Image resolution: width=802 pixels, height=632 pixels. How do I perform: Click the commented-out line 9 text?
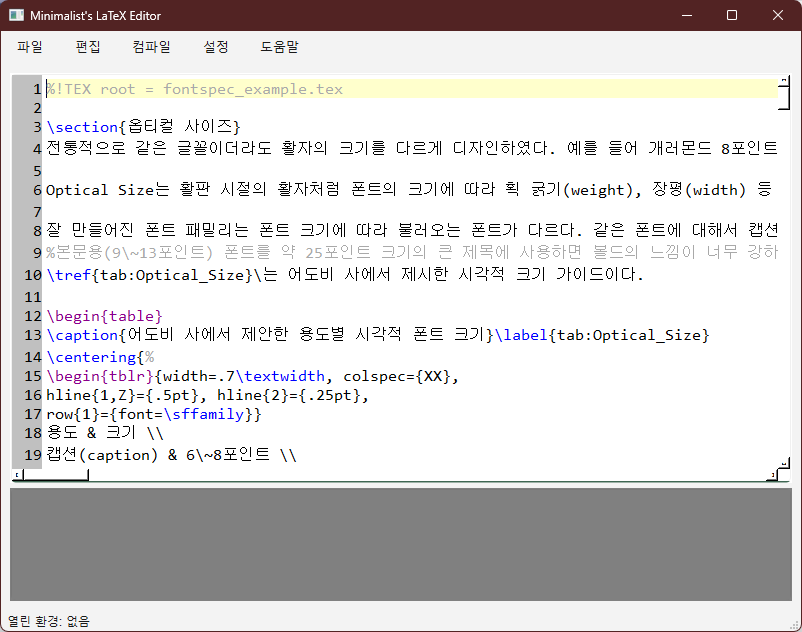412,252
